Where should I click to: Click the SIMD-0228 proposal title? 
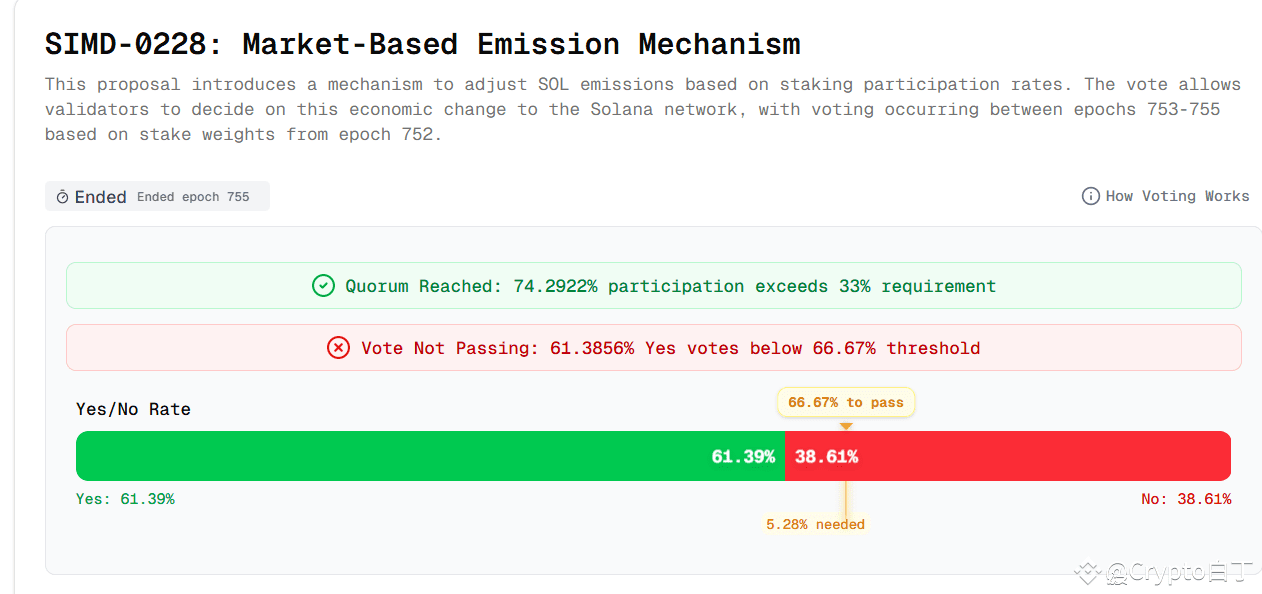(421, 44)
